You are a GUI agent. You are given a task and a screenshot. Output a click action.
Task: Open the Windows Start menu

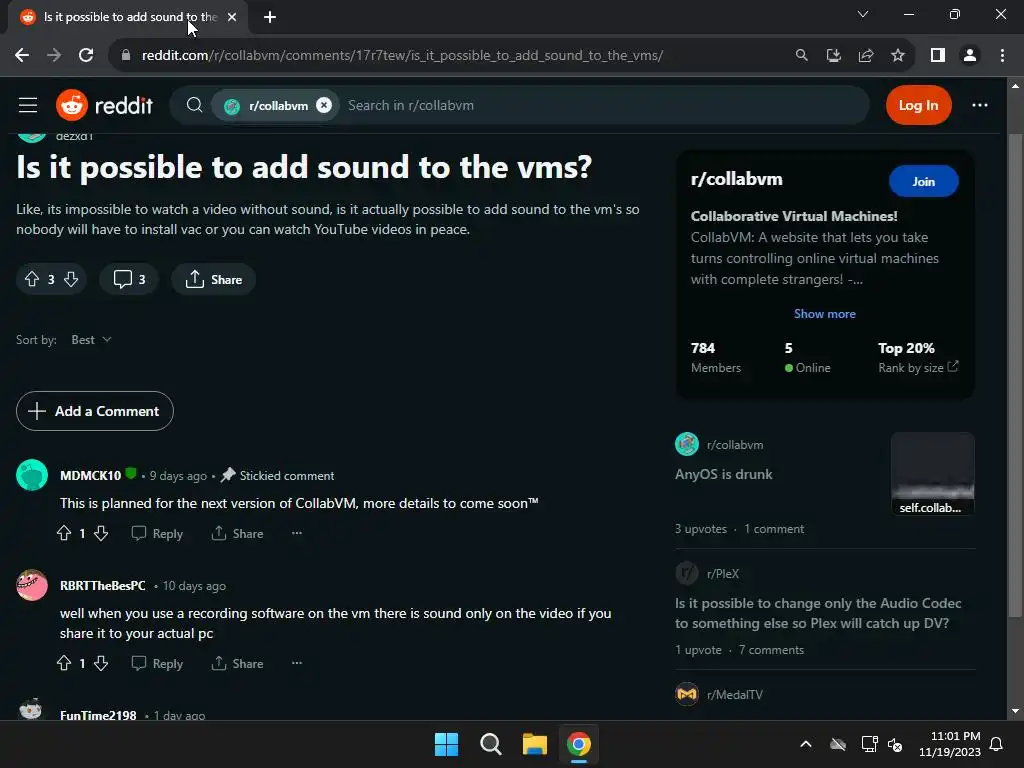coord(446,744)
